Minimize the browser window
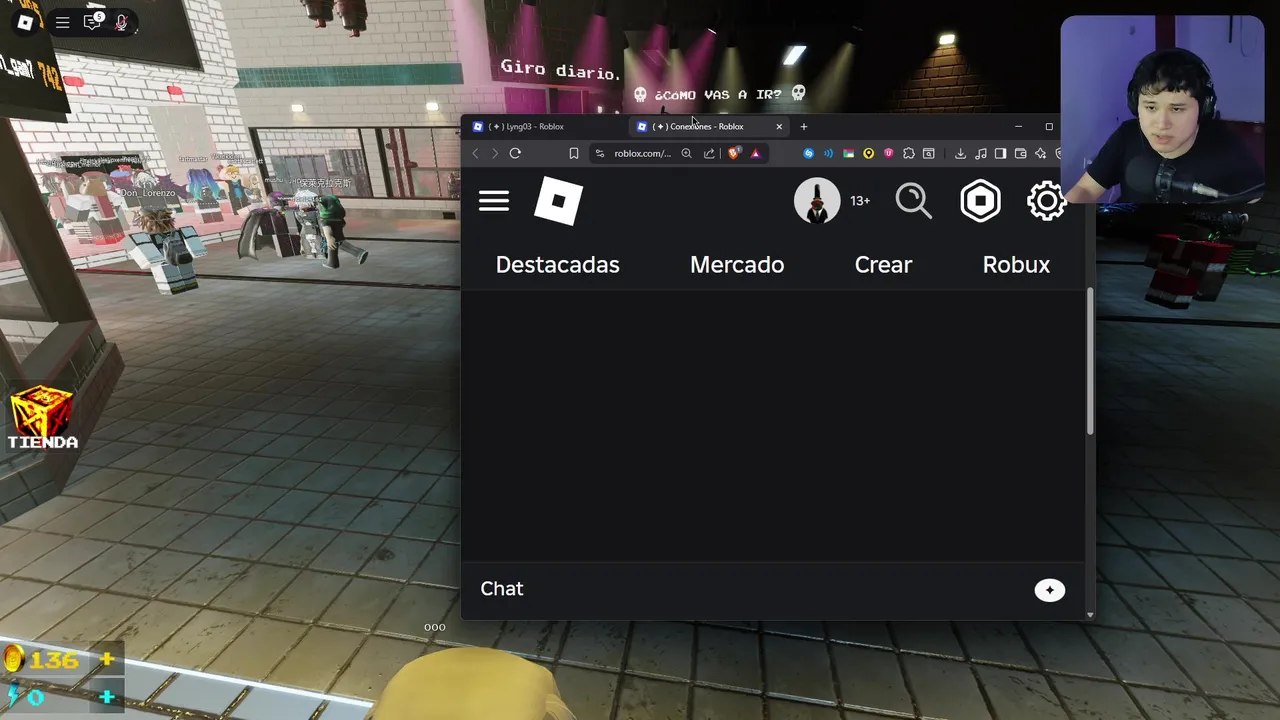 pos(1018,127)
